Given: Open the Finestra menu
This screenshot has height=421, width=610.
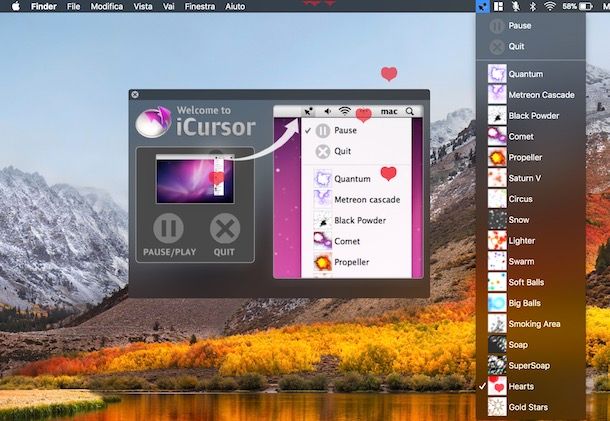Looking at the screenshot, I should tap(200, 6).
